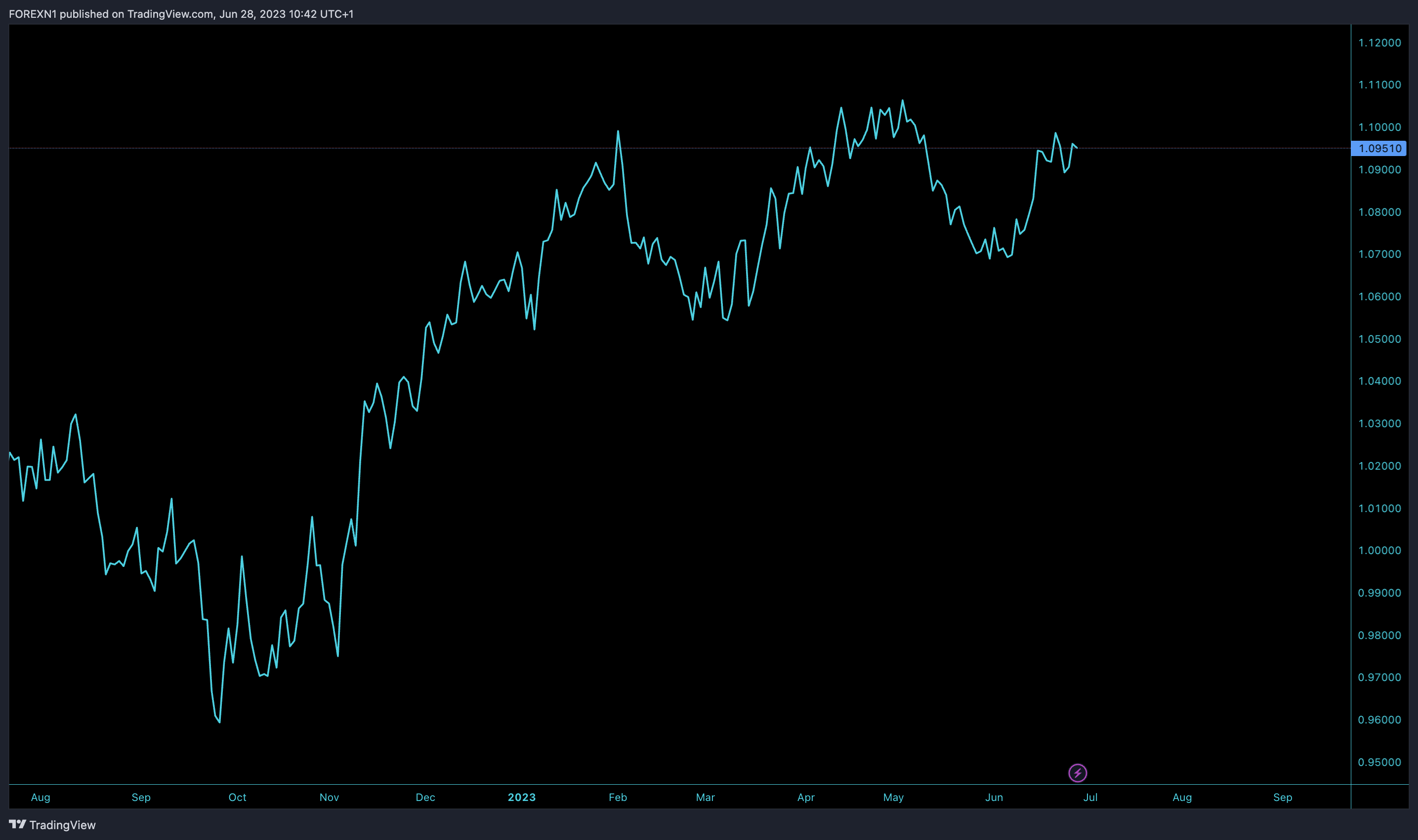1418x840 pixels.
Task: Click the 0.99000 price axis label
Action: click(x=1379, y=592)
